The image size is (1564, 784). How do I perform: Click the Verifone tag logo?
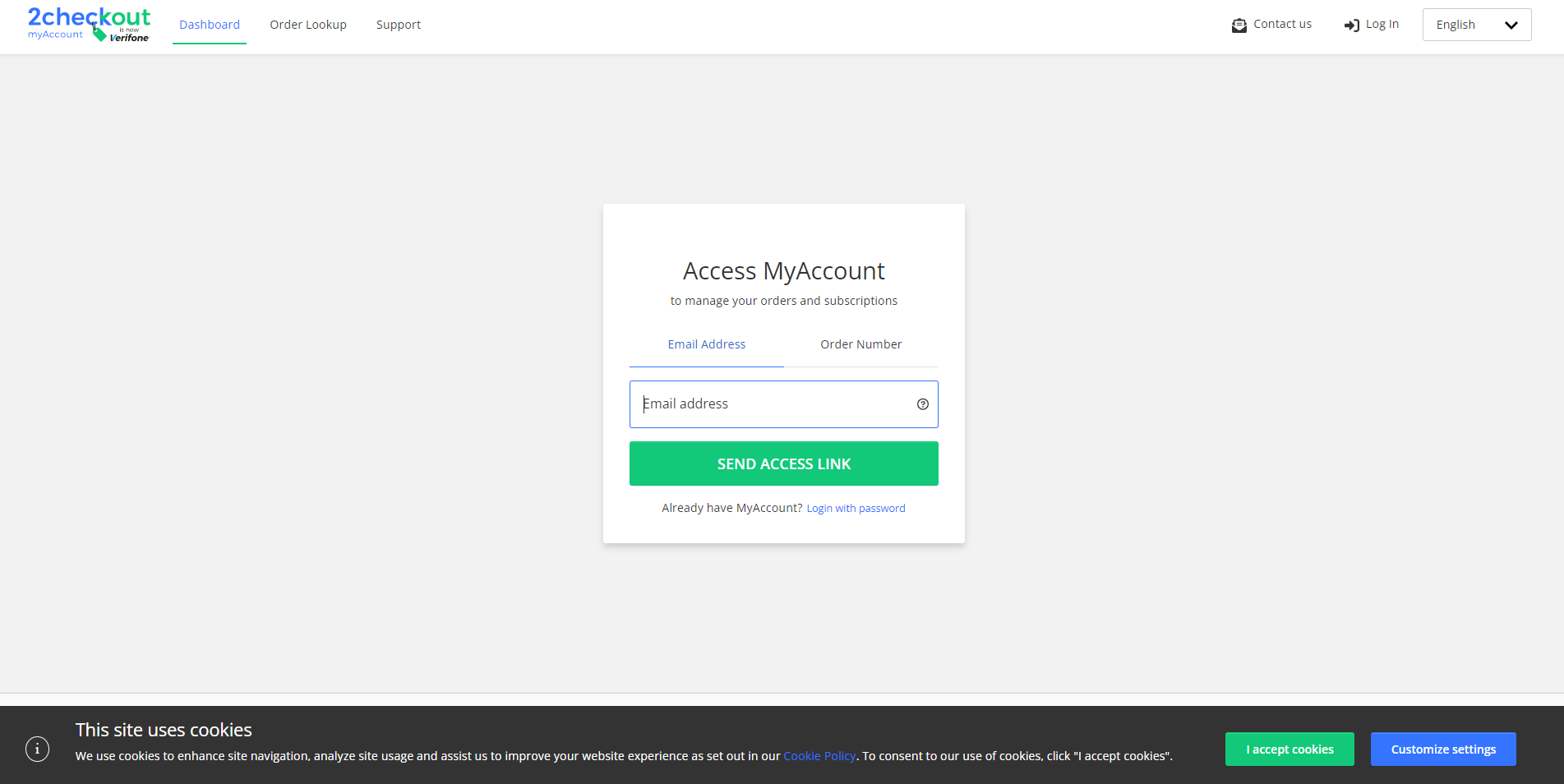click(121, 35)
